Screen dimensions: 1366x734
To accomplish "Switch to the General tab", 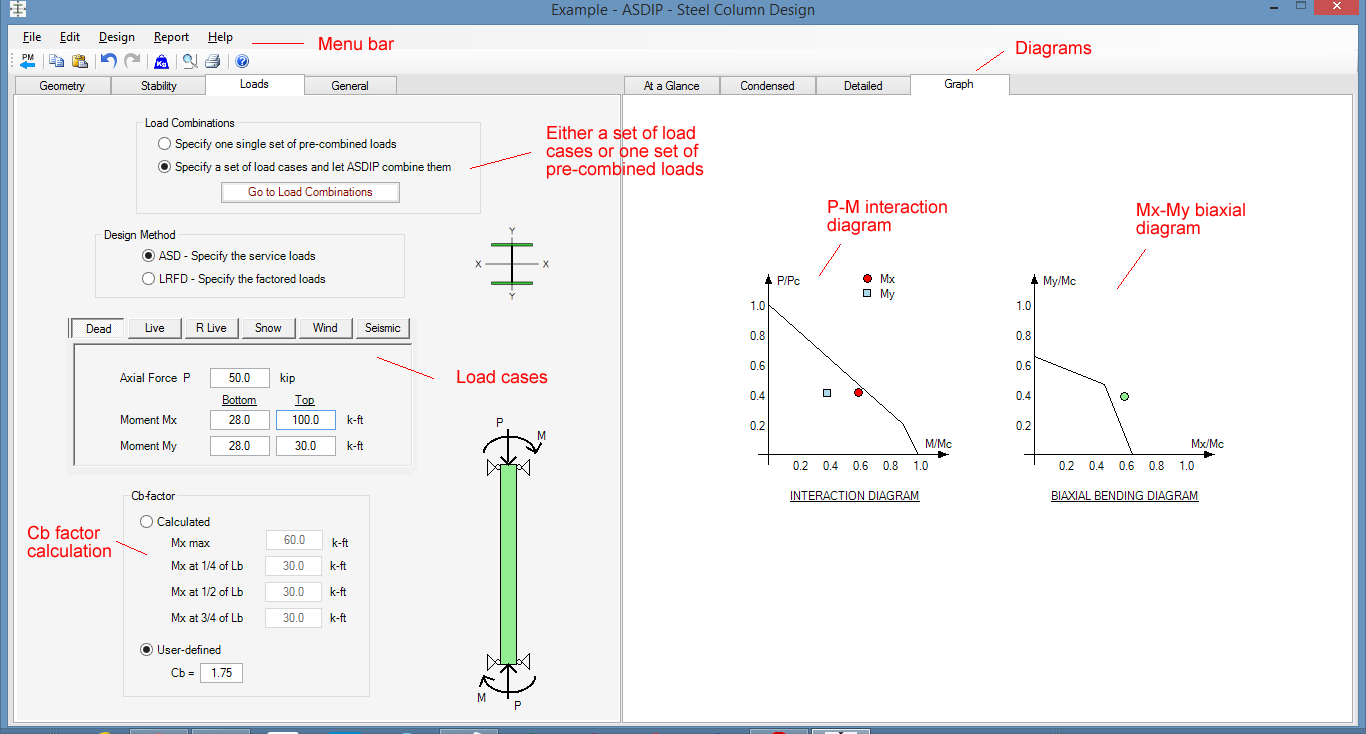I will 350,86.
